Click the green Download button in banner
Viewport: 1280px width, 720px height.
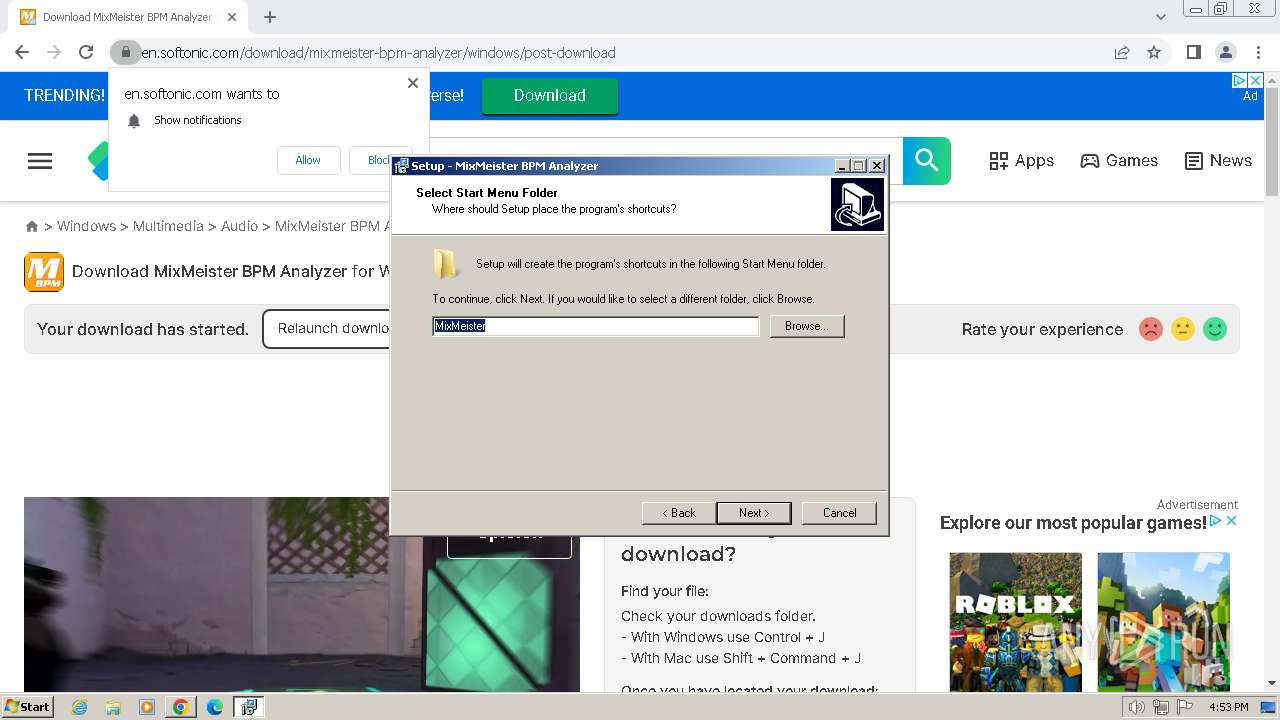coord(550,96)
